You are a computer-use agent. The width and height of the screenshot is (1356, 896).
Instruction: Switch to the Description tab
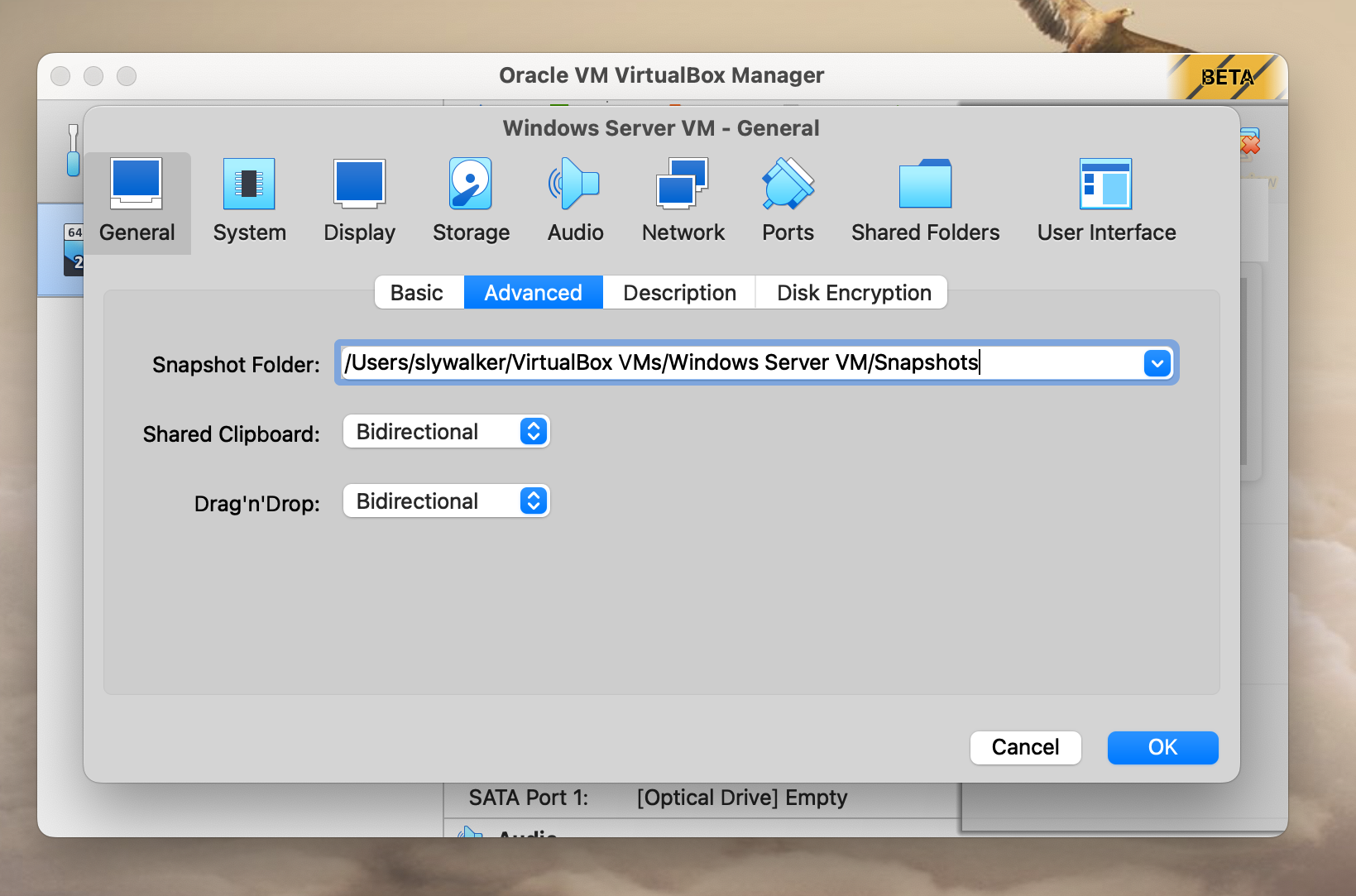pos(679,293)
